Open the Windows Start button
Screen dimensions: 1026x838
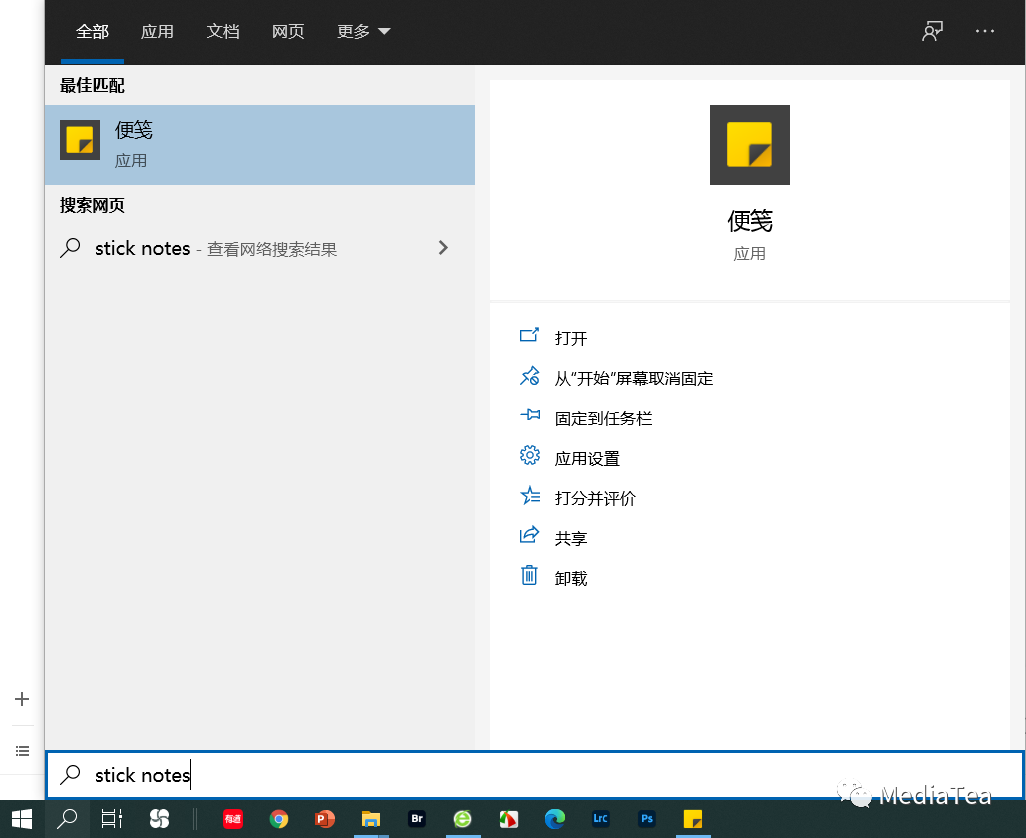pos(22,819)
